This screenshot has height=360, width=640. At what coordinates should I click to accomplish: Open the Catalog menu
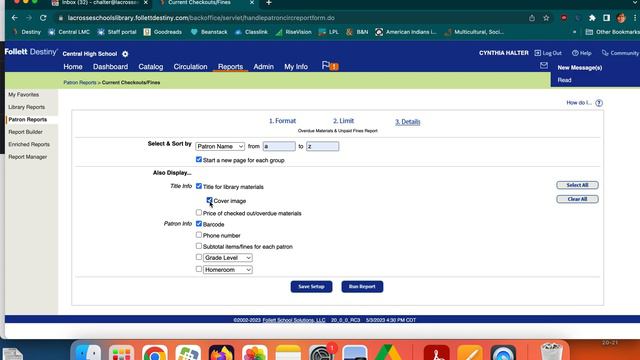(151, 67)
